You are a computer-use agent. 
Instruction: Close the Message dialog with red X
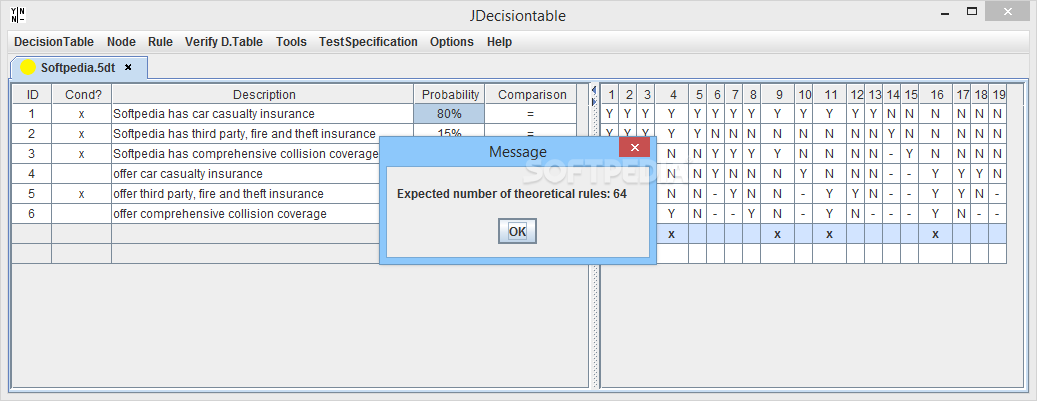click(x=634, y=147)
